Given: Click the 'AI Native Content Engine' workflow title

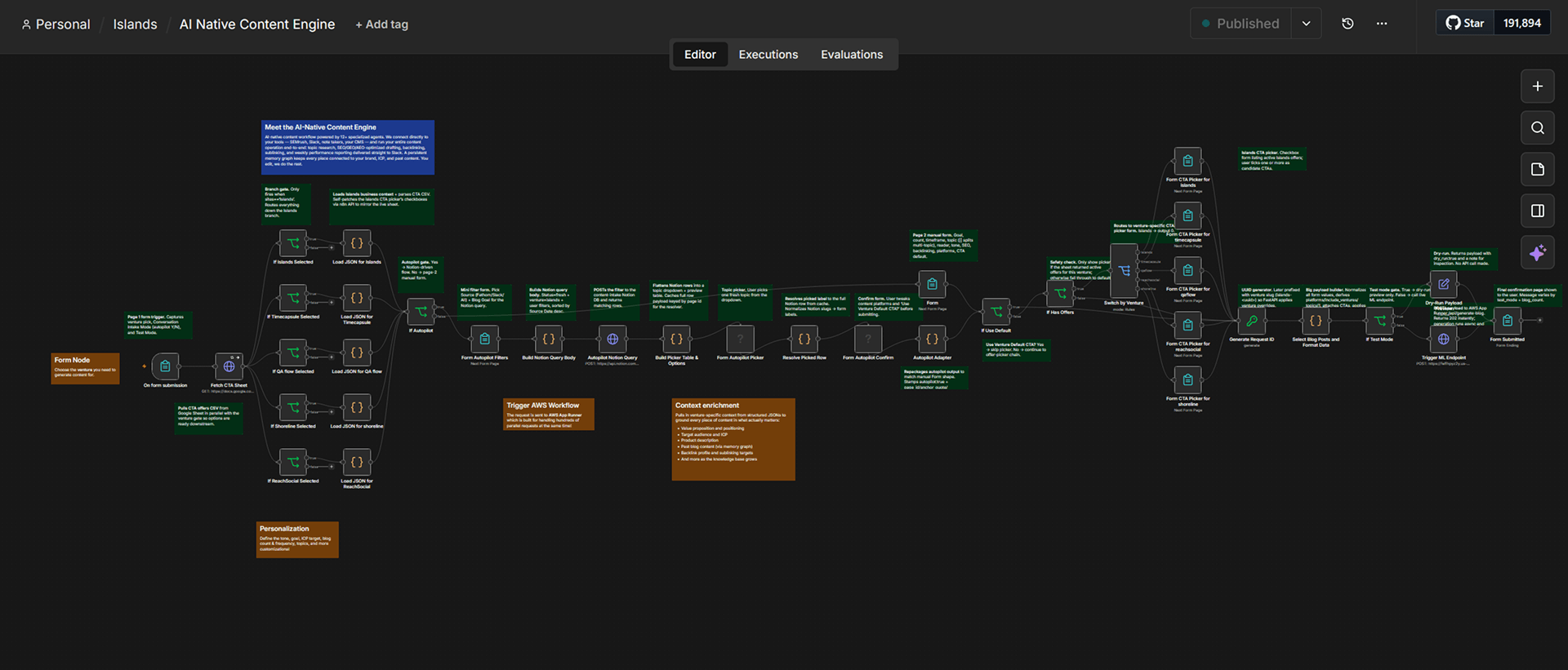Looking at the screenshot, I should 257,24.
